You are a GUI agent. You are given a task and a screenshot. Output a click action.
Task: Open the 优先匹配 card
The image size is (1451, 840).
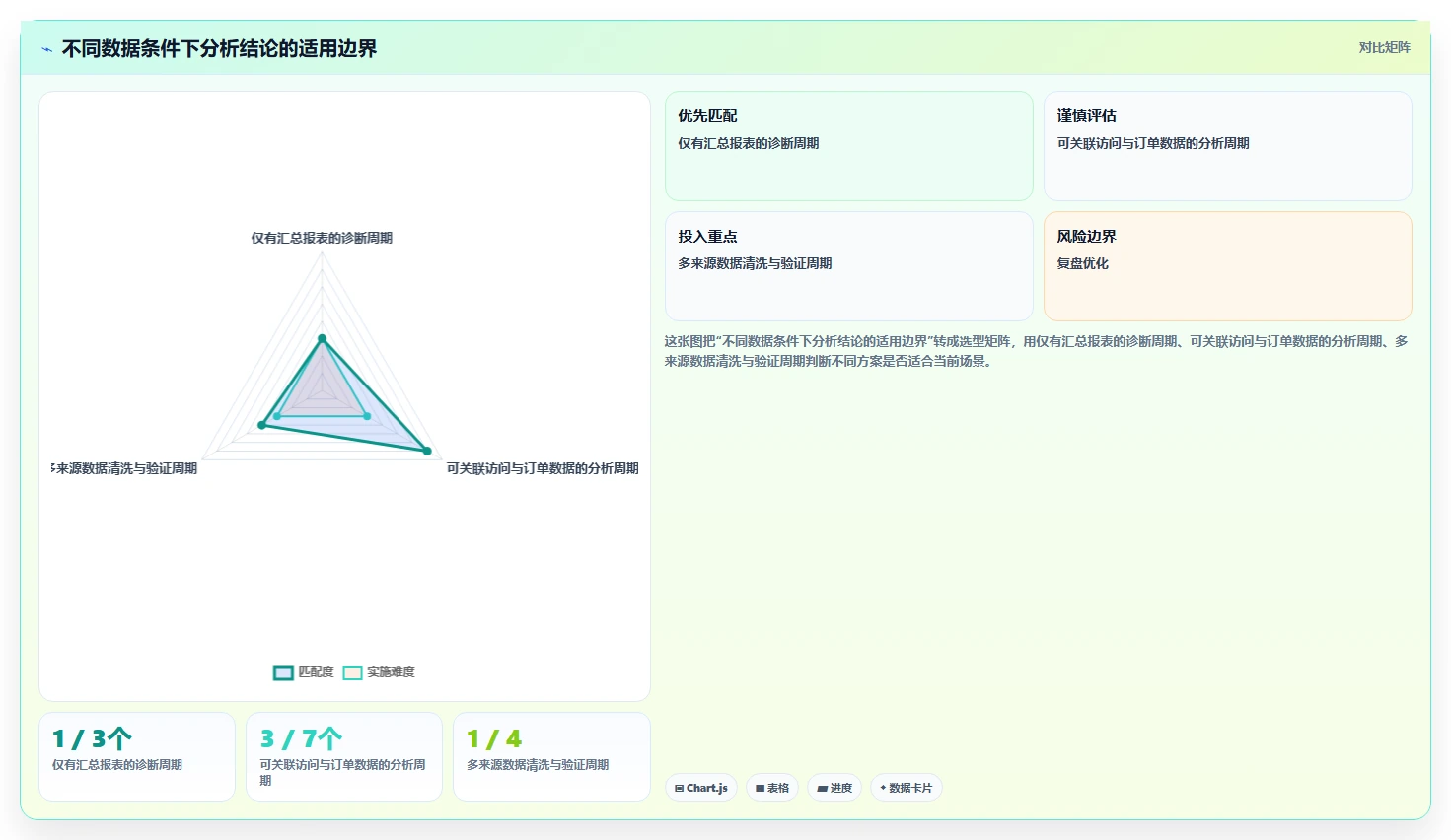[849, 146]
